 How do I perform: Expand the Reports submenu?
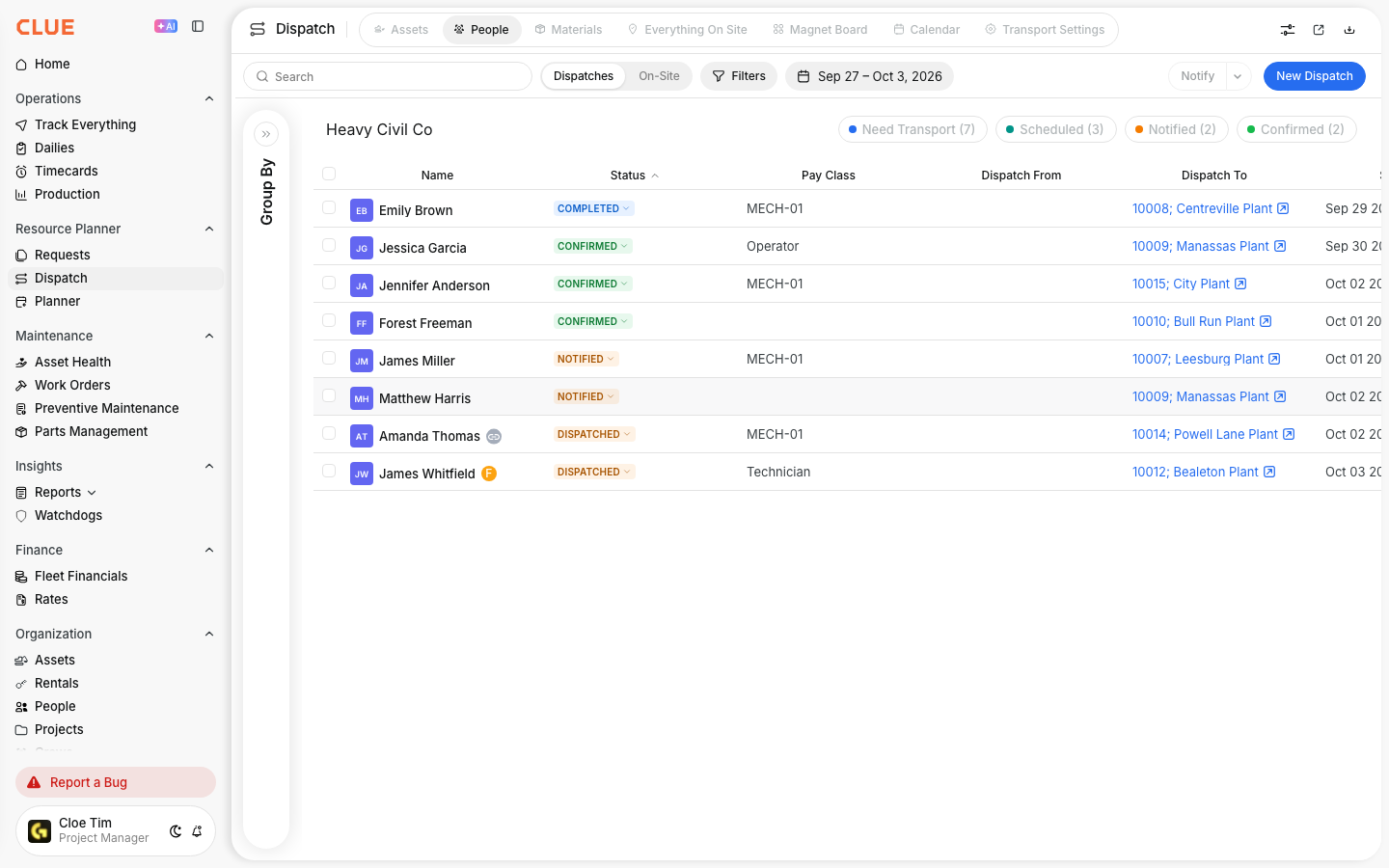[x=92, y=493]
